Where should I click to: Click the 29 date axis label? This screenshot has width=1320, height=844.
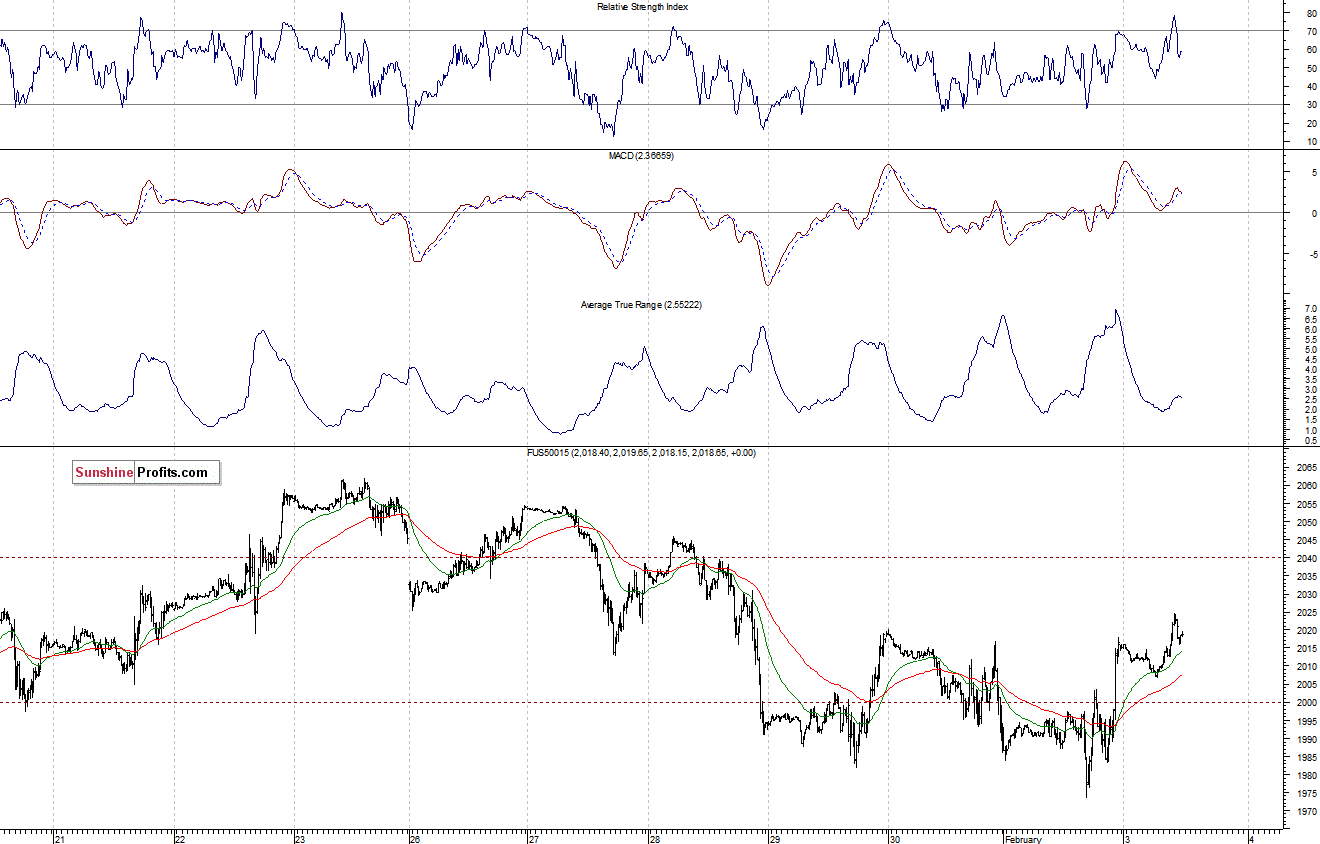click(776, 839)
